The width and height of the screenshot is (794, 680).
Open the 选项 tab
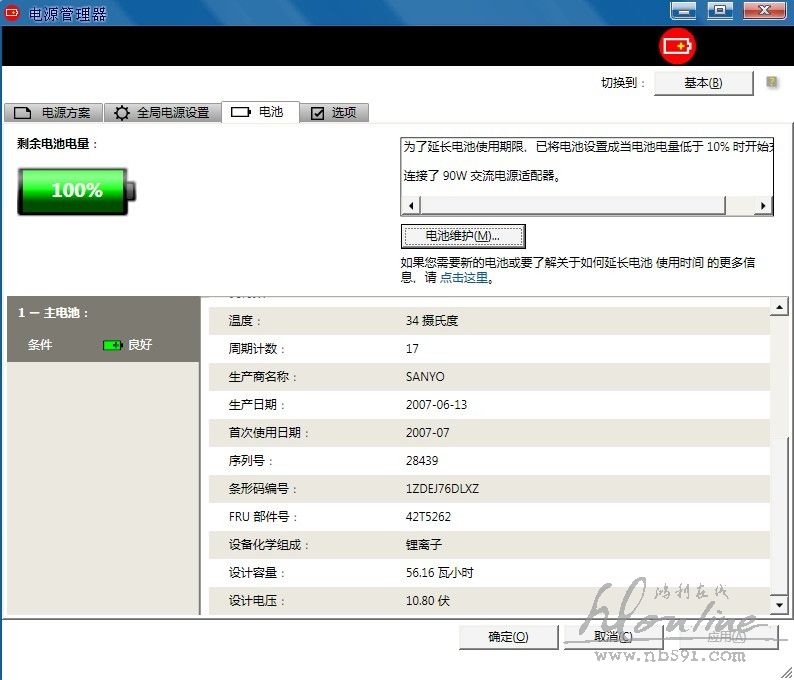(x=334, y=113)
